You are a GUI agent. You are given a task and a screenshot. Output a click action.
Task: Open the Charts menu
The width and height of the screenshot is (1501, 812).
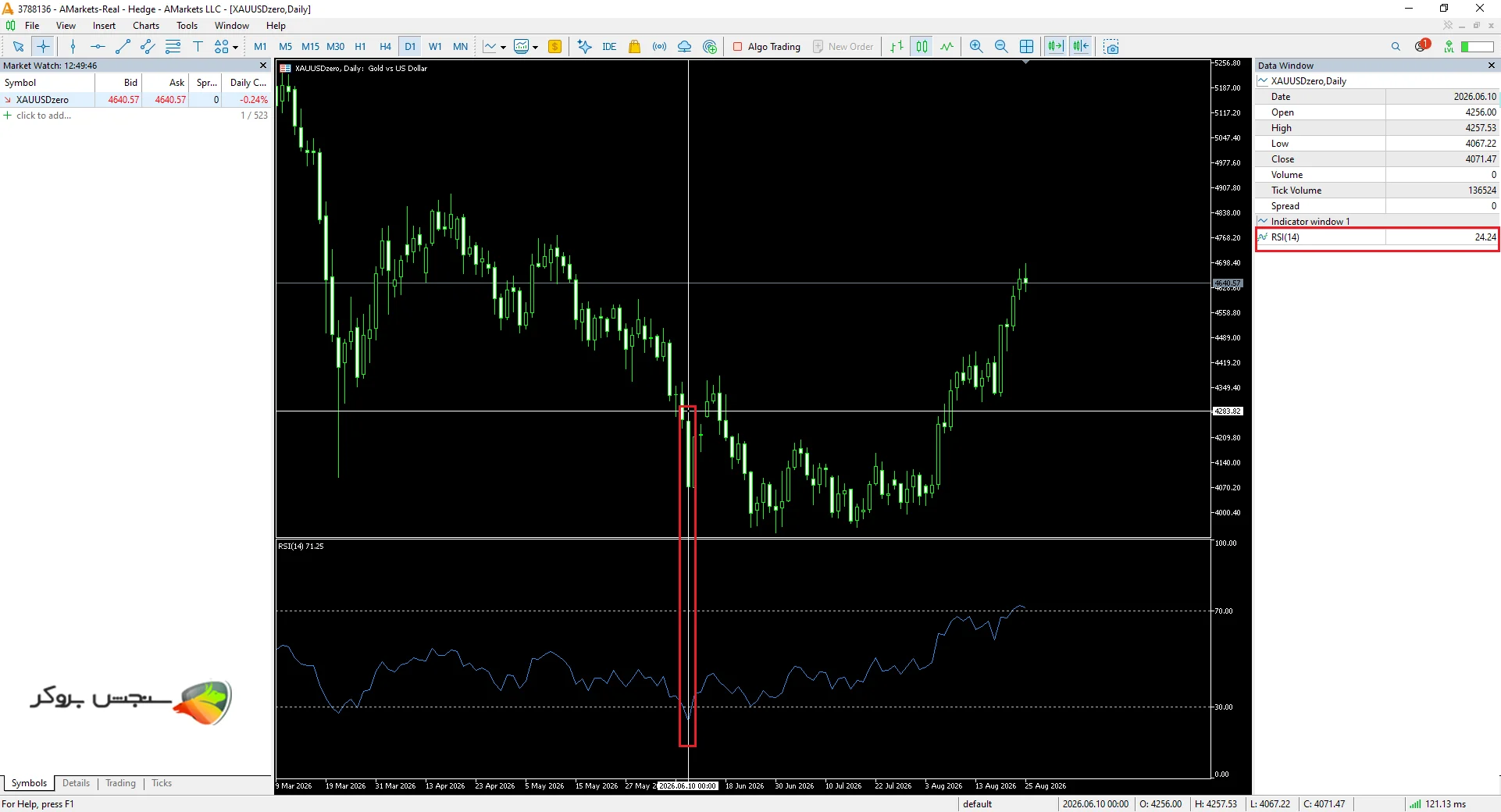click(x=145, y=26)
